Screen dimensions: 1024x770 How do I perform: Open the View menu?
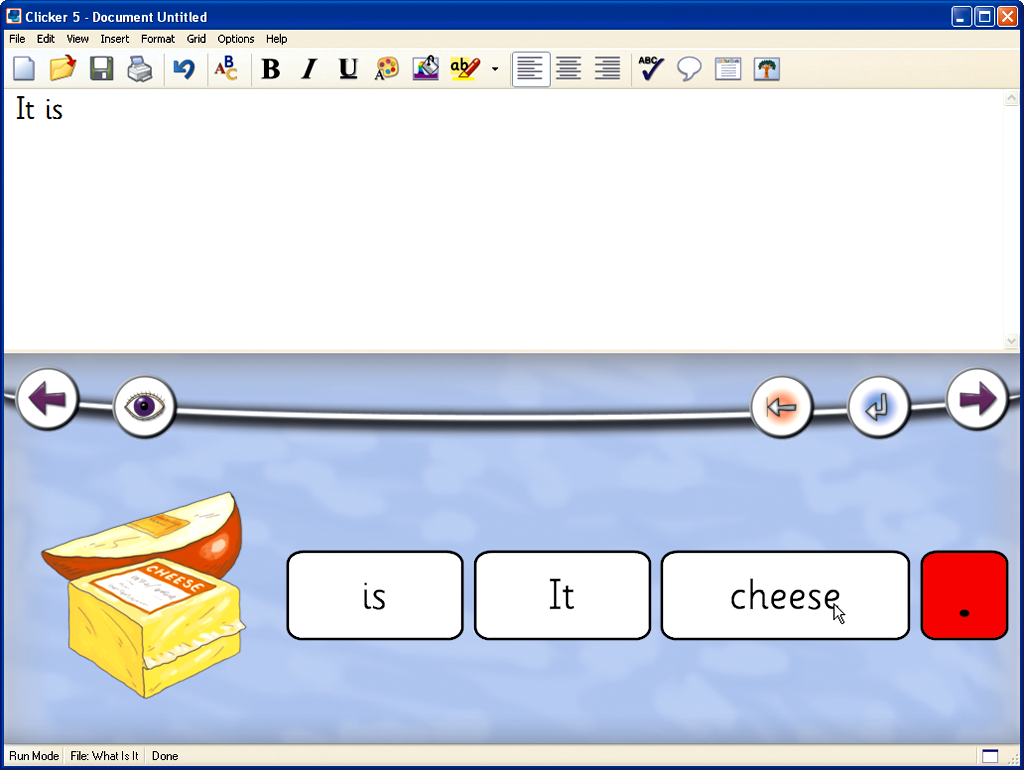point(78,39)
